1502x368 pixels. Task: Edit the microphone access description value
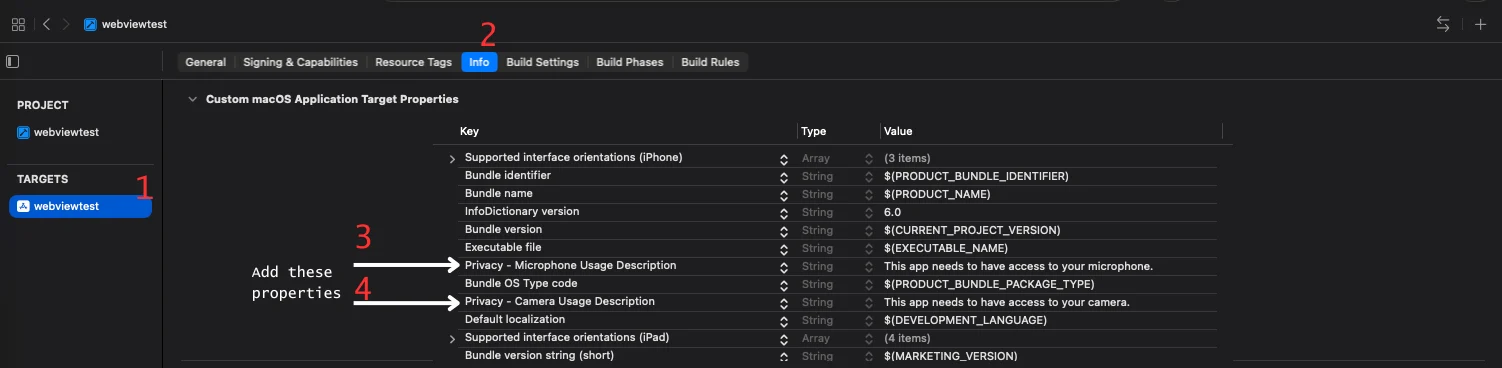point(1019,267)
